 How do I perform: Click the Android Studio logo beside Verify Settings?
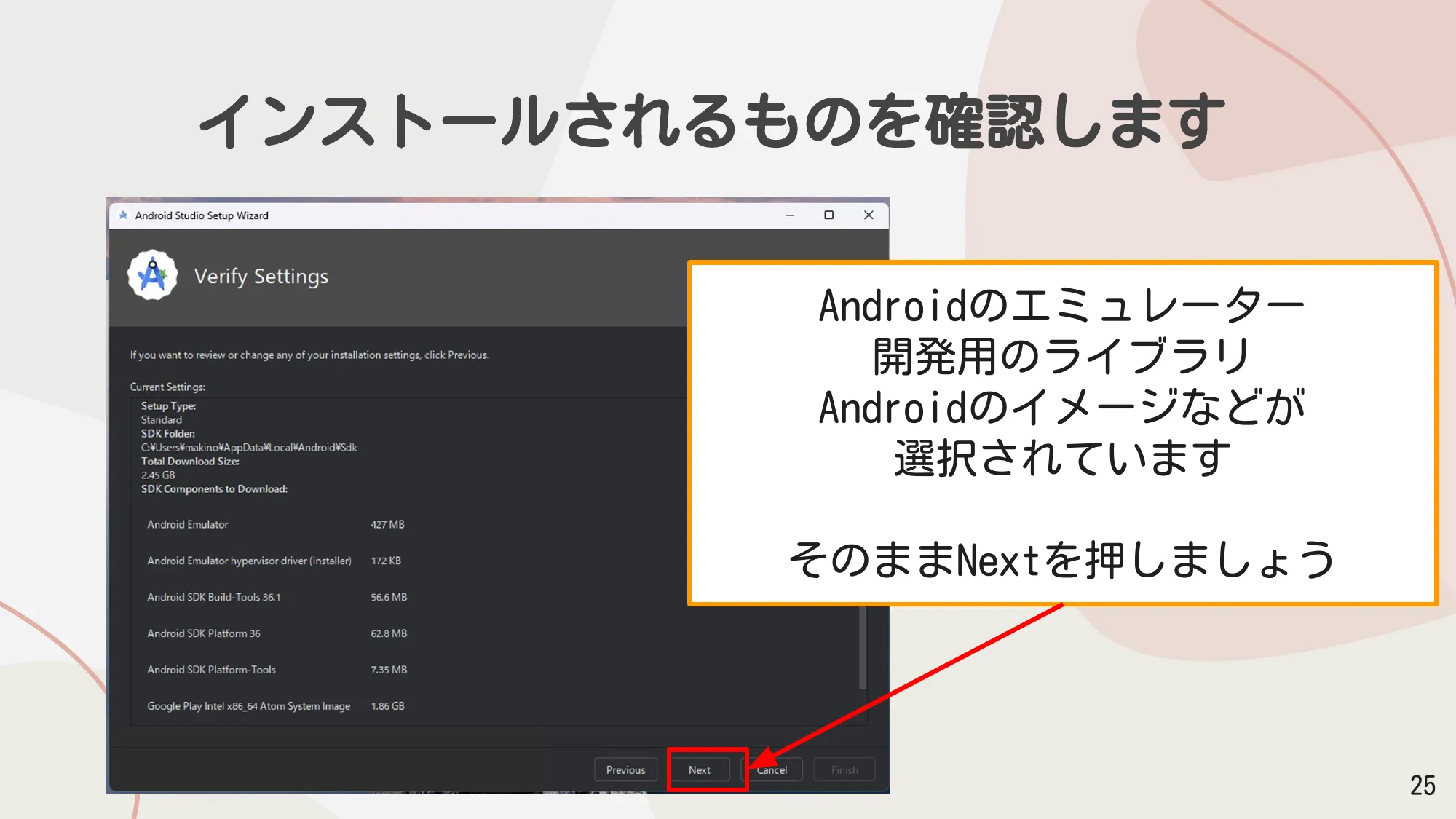click(153, 276)
